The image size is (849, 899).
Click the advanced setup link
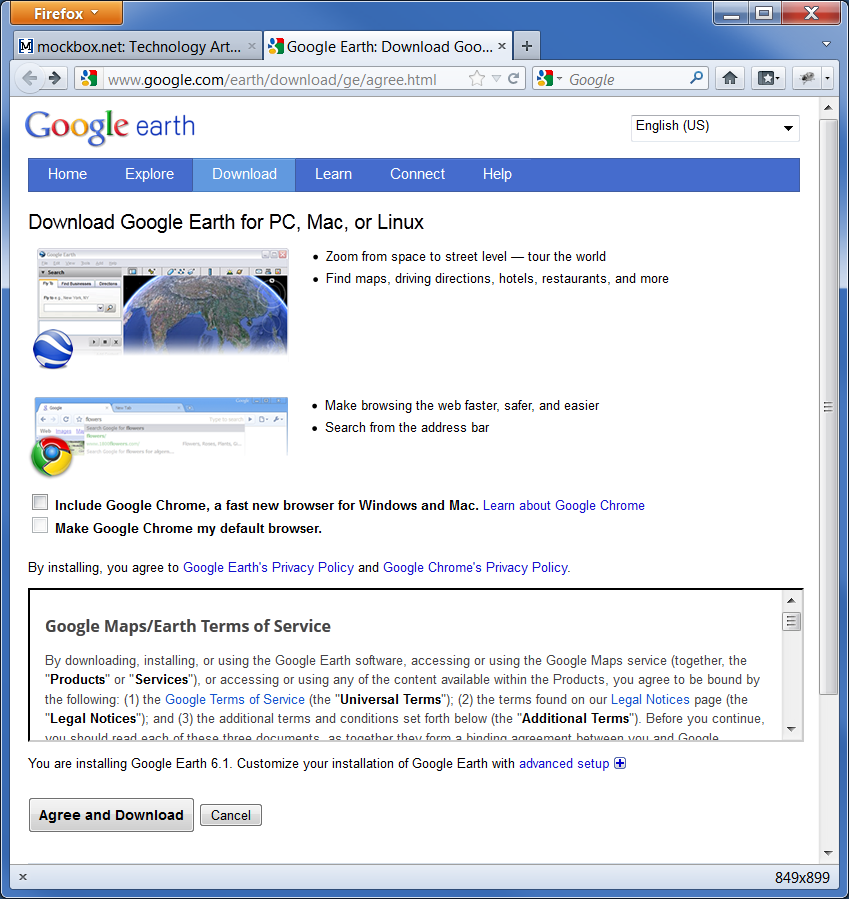coord(564,764)
